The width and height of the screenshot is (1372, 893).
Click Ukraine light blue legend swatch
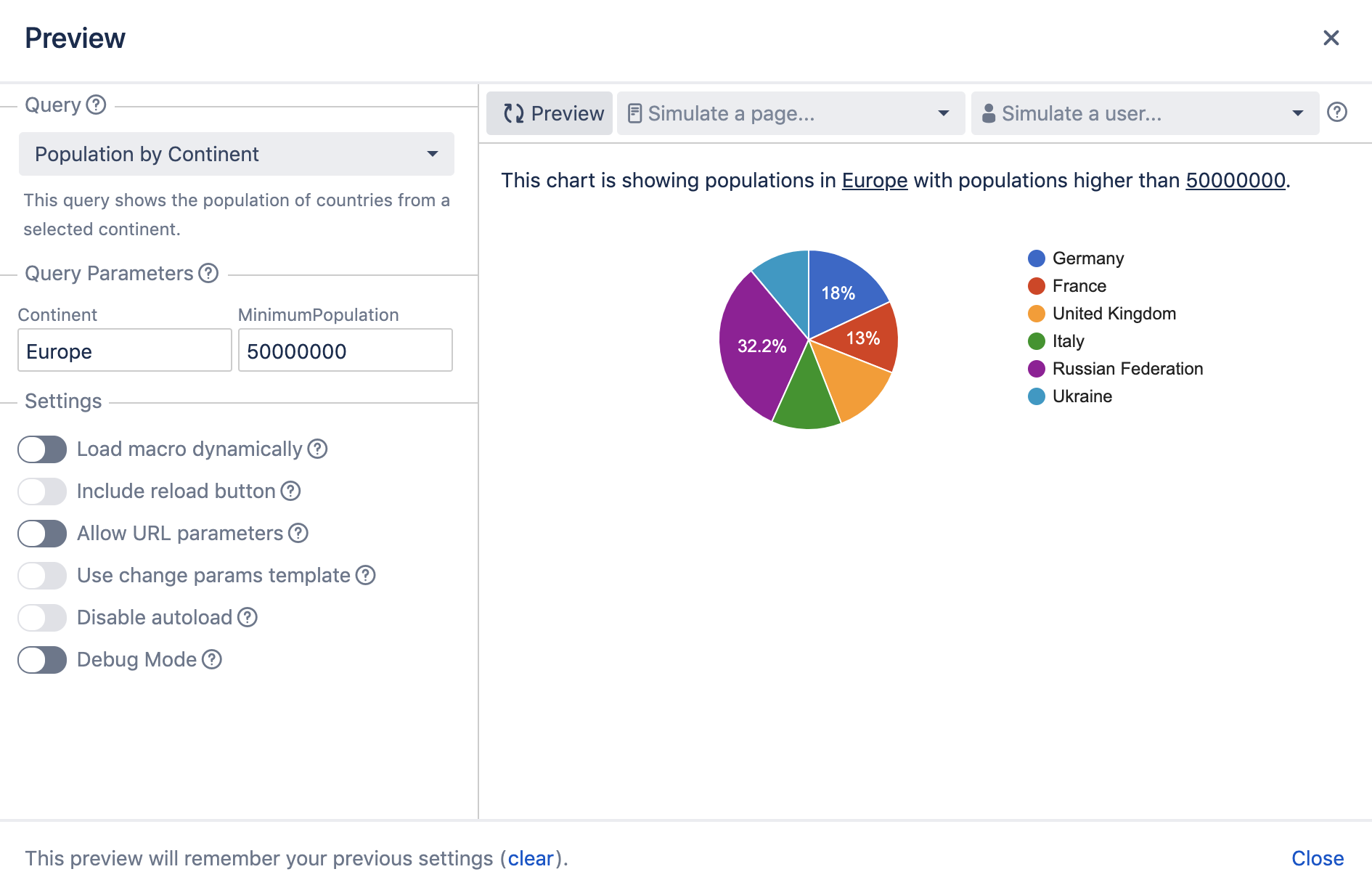click(1037, 396)
